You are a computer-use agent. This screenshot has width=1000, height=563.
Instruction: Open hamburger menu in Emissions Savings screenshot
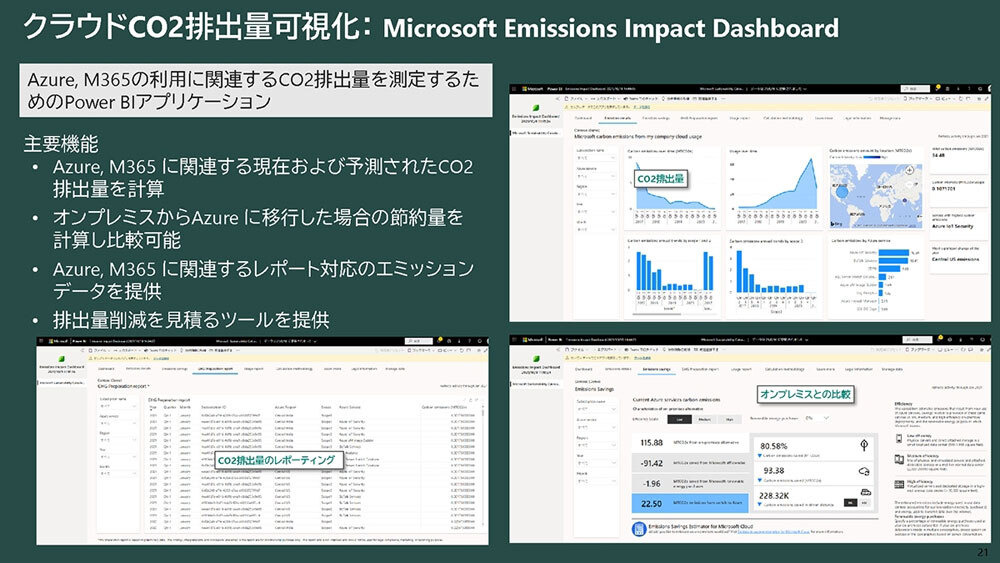click(515, 340)
